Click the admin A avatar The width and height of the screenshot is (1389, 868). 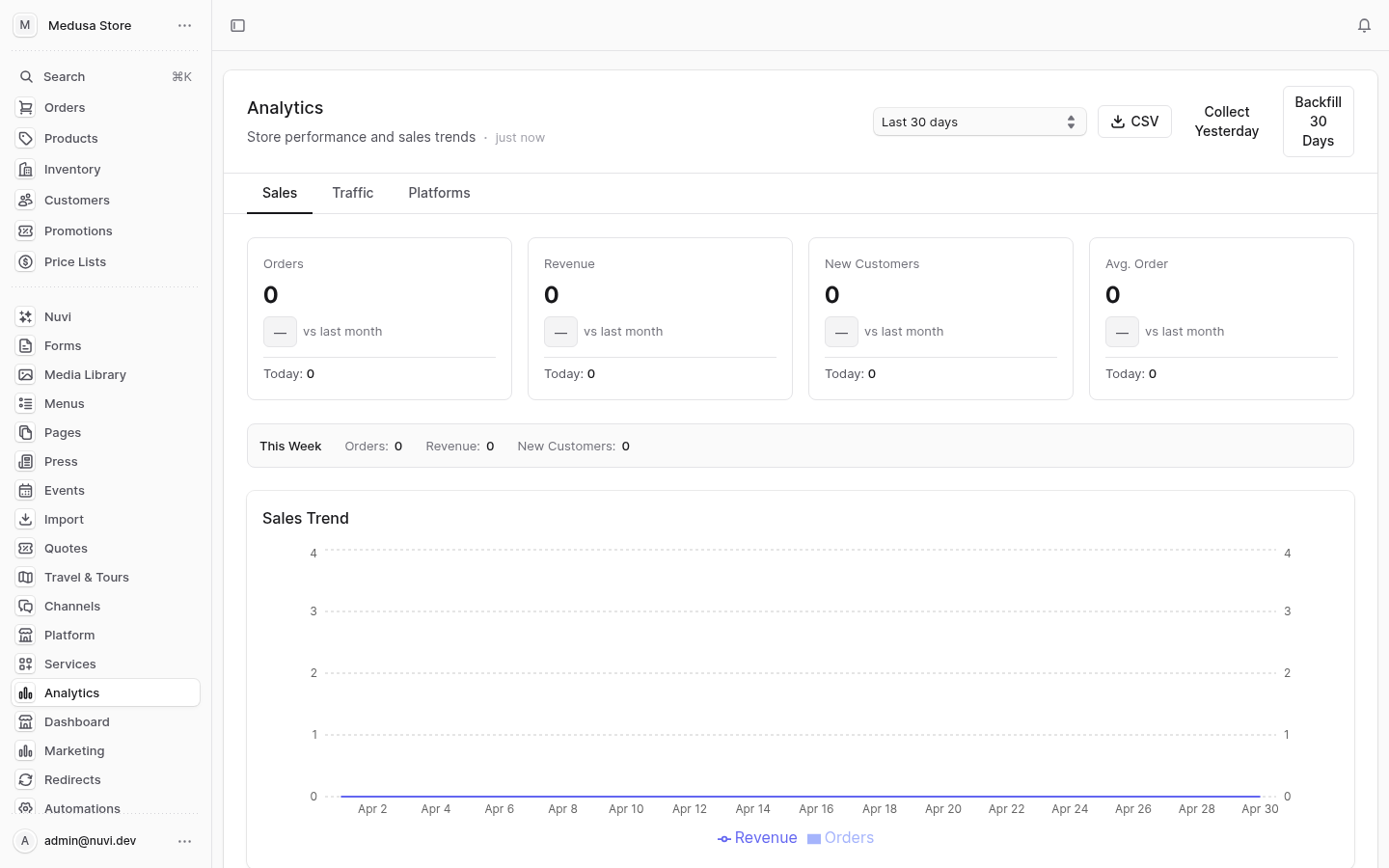25,841
